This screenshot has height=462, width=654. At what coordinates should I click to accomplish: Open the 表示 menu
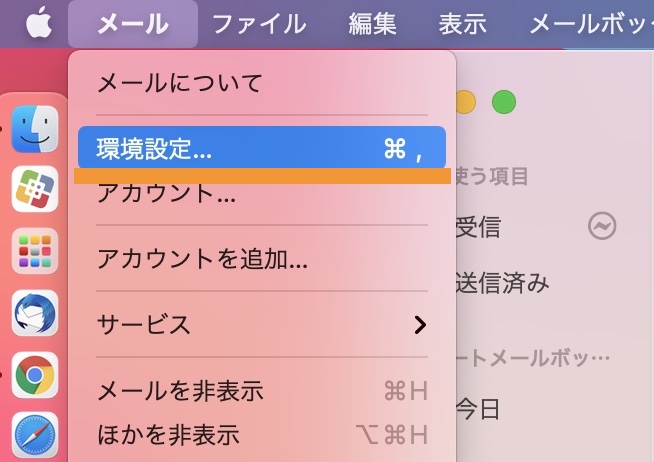coord(462,23)
